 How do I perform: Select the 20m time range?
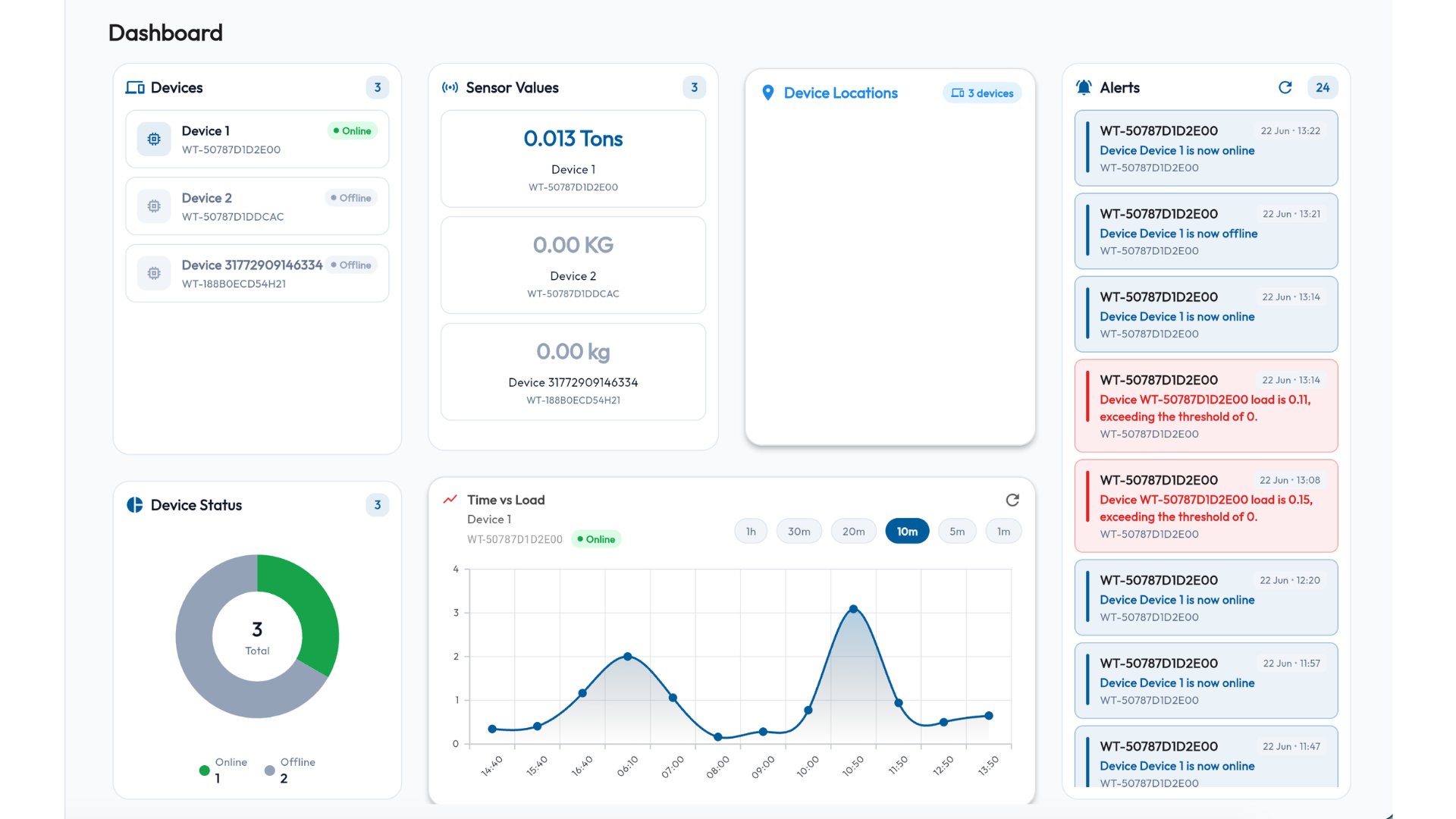tap(854, 532)
